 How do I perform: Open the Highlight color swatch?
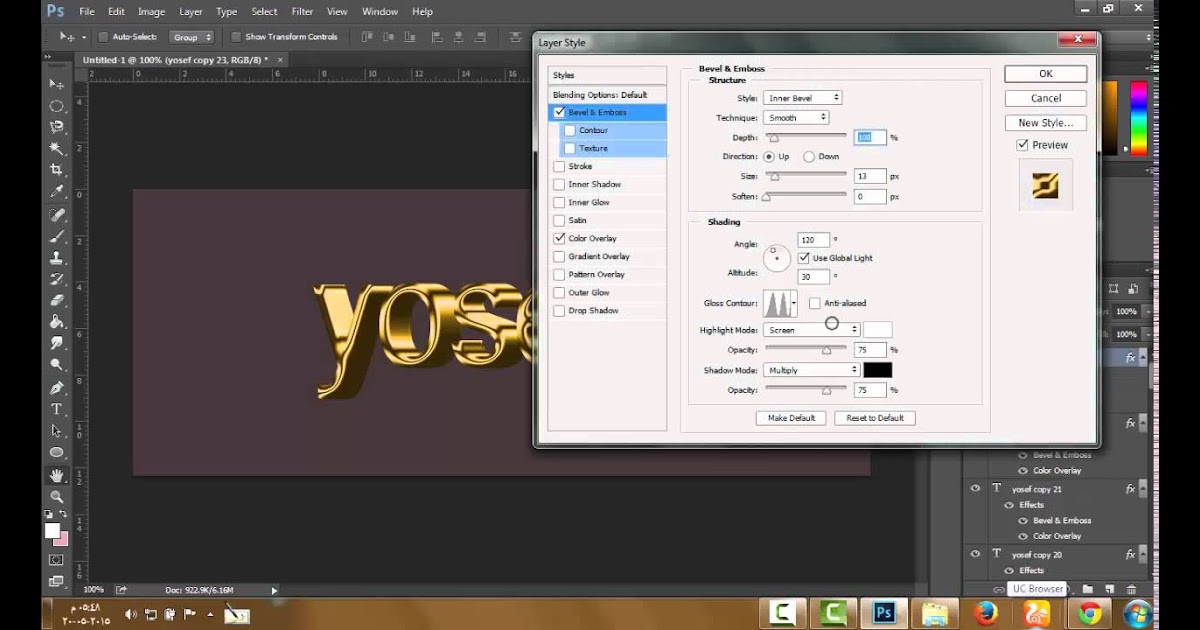[877, 330]
